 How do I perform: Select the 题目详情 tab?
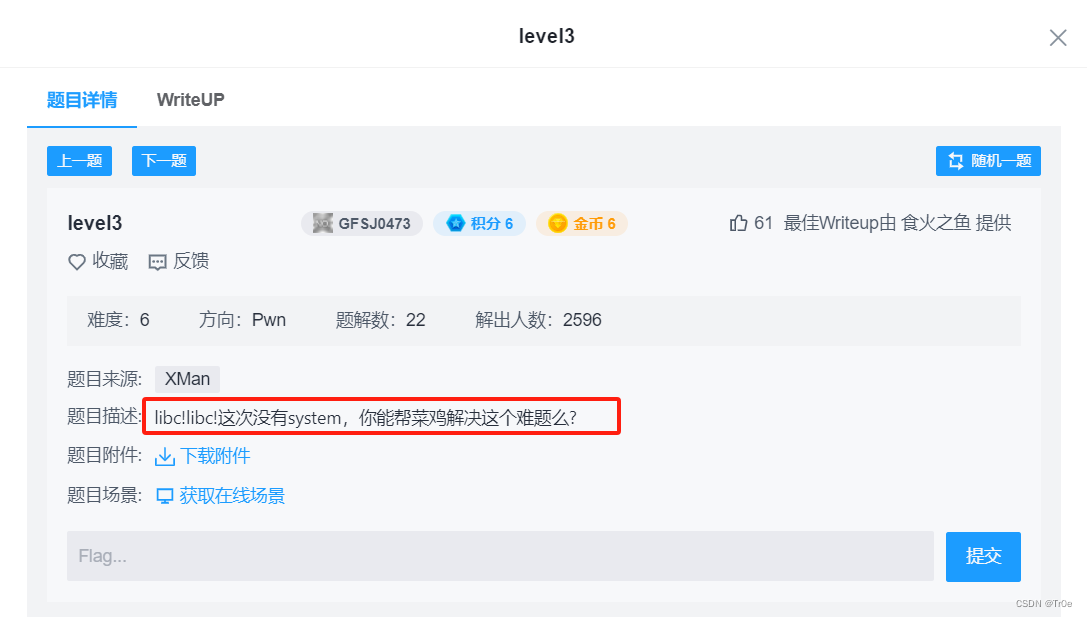point(81,100)
